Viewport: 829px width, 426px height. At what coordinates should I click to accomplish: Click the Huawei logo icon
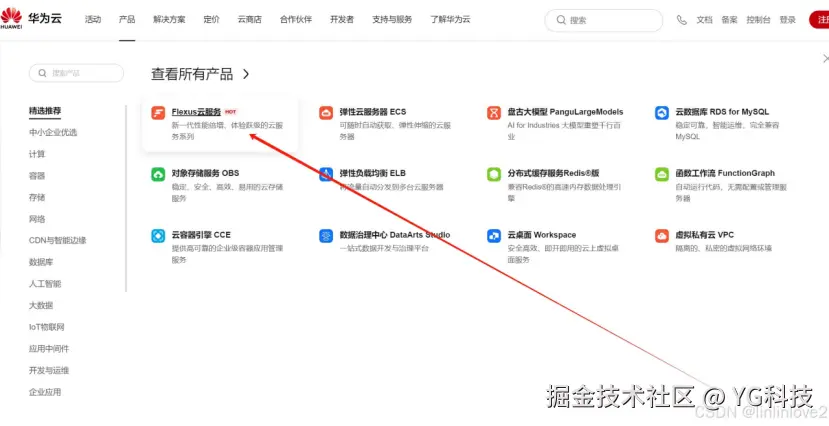pyautogui.click(x=11, y=18)
